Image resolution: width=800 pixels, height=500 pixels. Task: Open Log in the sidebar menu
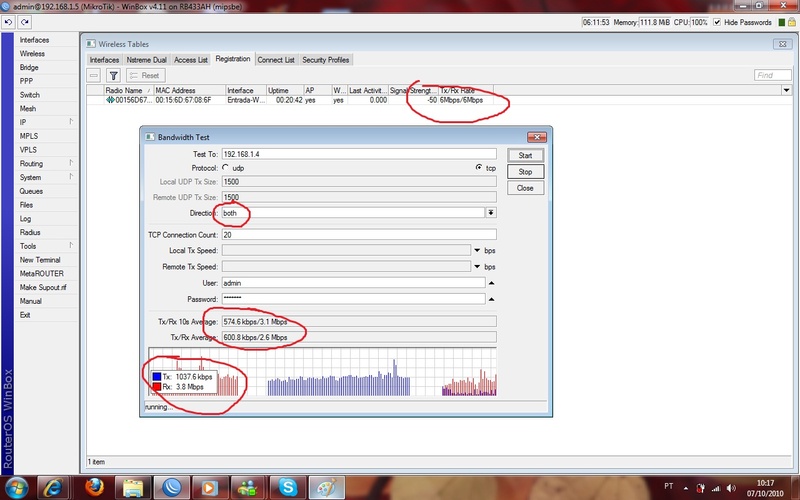[x=26, y=218]
